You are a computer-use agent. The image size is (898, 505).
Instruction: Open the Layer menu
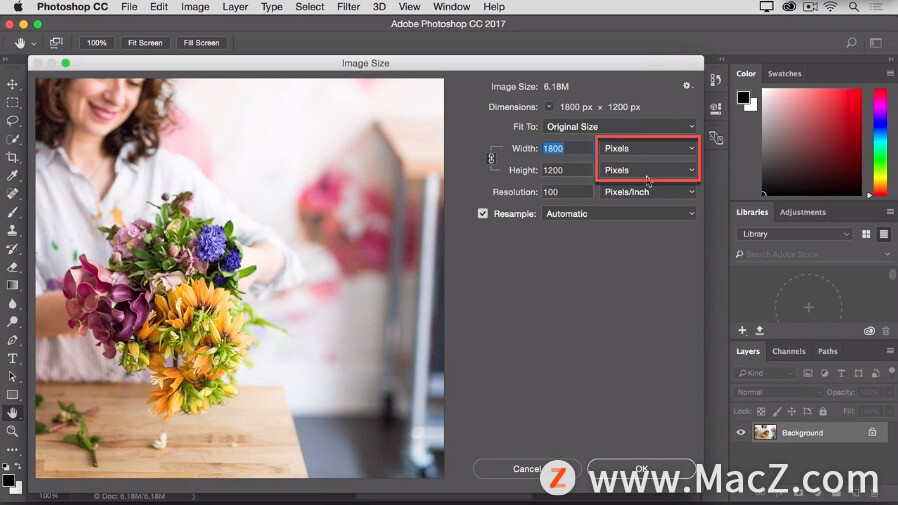(235, 7)
